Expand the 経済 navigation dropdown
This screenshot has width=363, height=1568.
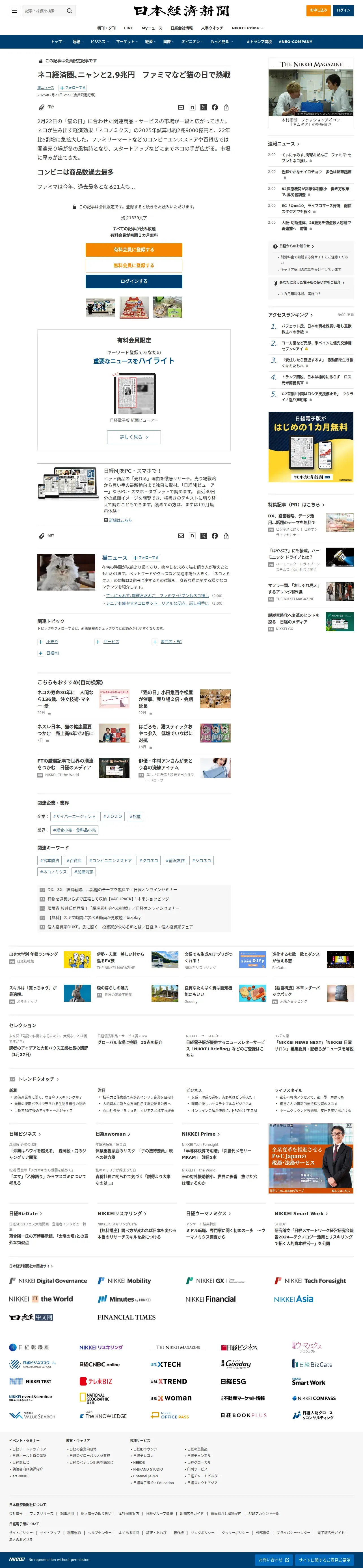[x=151, y=42]
